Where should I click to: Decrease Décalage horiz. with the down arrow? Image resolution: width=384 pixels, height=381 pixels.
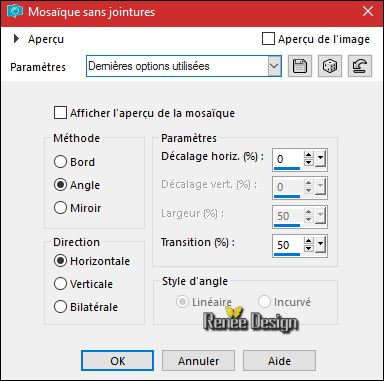[309, 163]
